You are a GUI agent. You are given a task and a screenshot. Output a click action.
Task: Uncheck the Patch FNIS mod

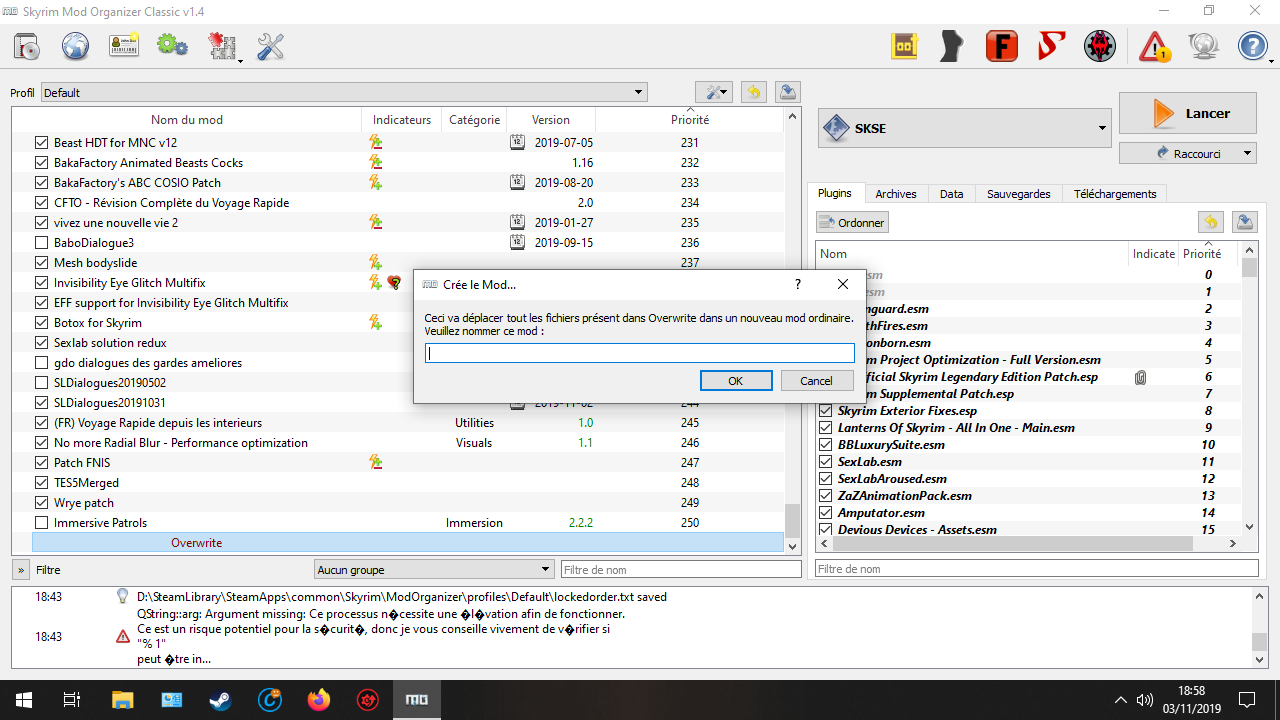click(x=41, y=463)
